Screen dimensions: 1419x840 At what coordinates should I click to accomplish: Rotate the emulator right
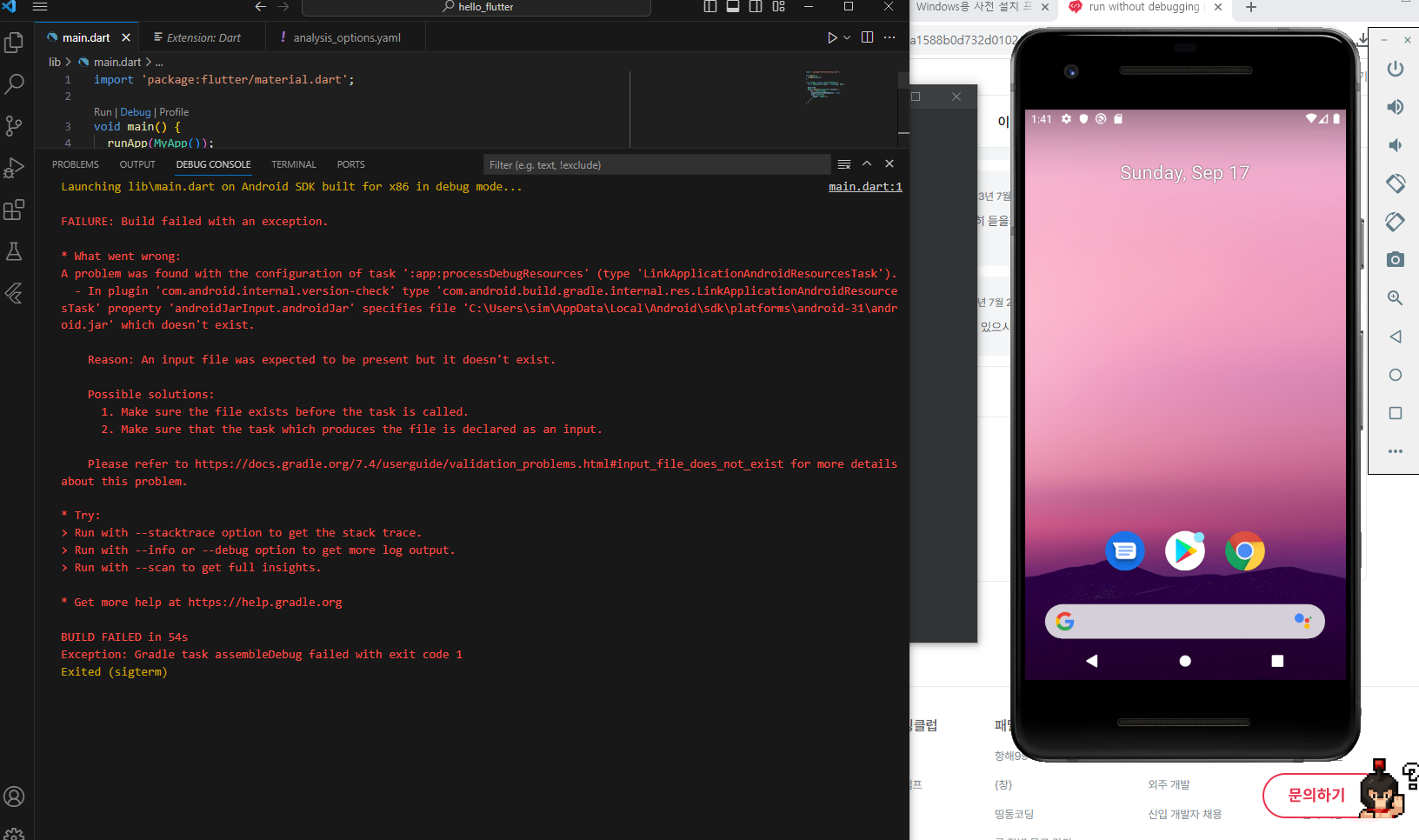[x=1396, y=222]
